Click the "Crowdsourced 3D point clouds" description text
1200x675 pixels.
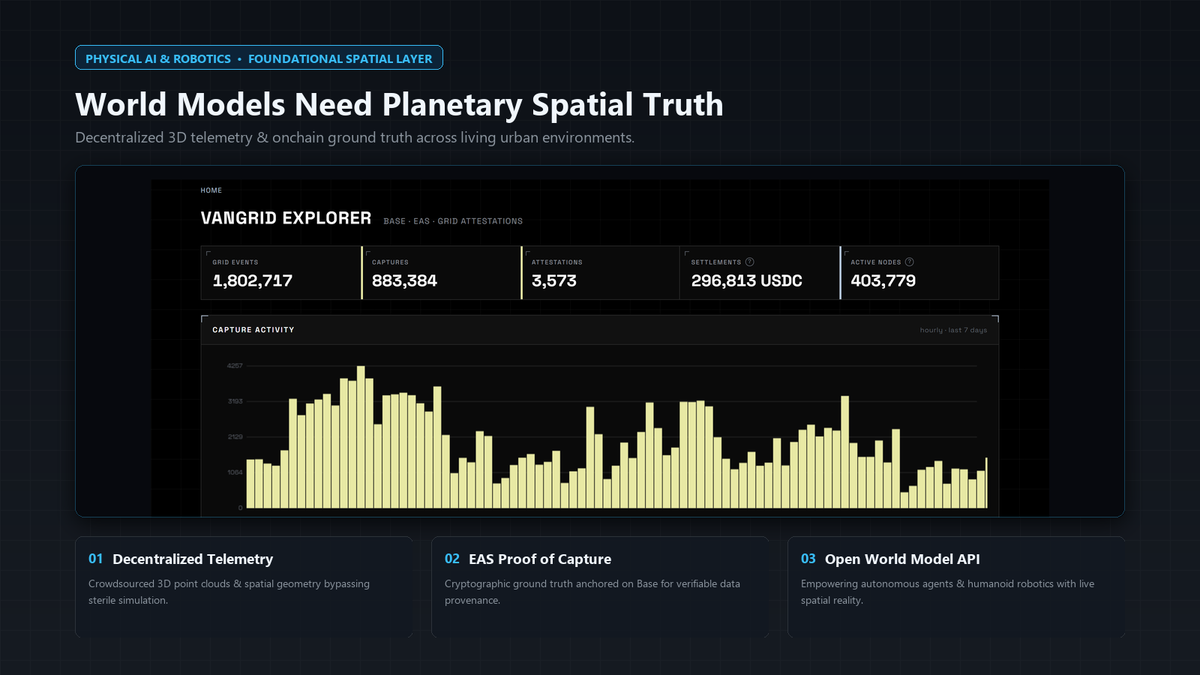229,592
